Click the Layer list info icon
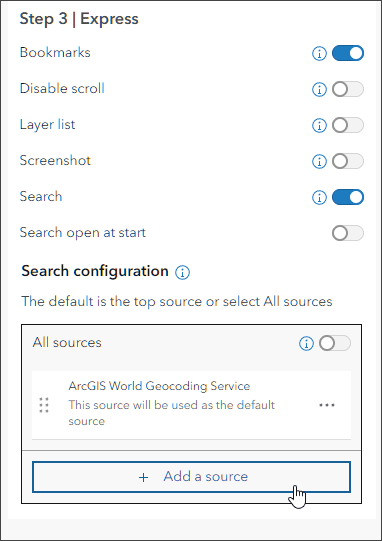The height and width of the screenshot is (541, 382). coord(319,125)
